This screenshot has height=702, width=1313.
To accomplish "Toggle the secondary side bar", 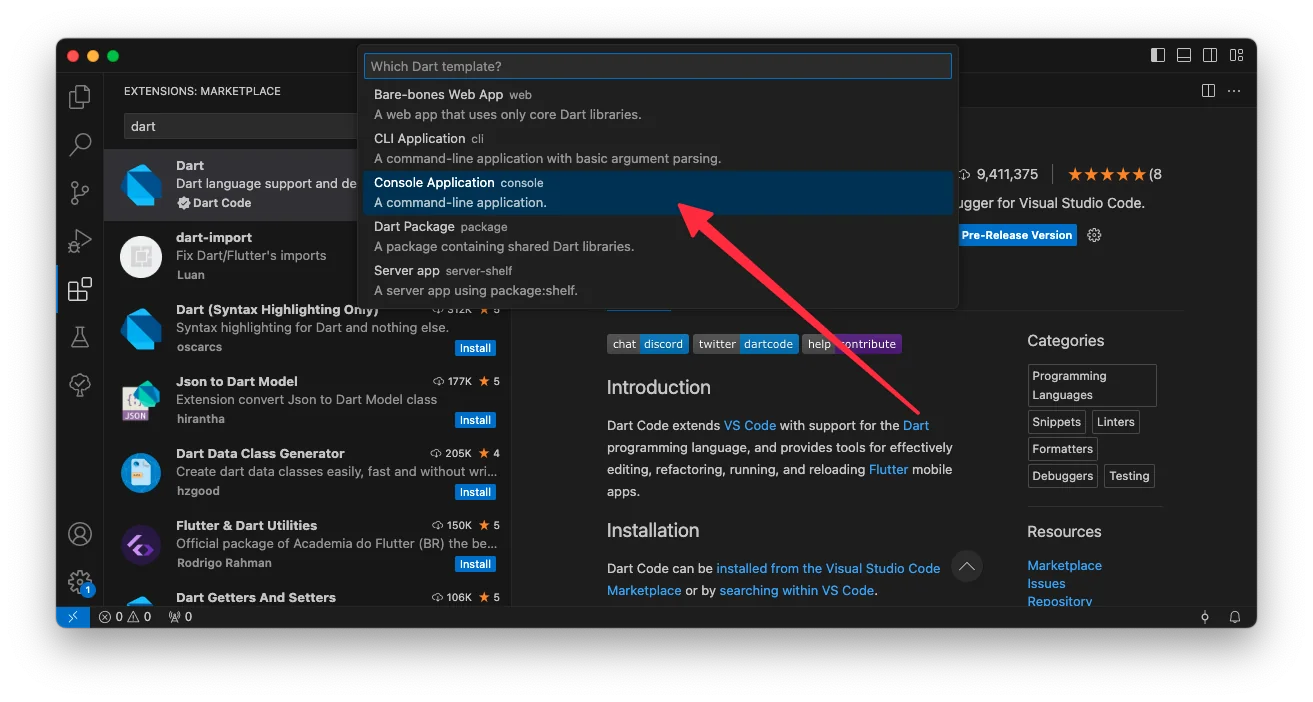I will click(1210, 55).
